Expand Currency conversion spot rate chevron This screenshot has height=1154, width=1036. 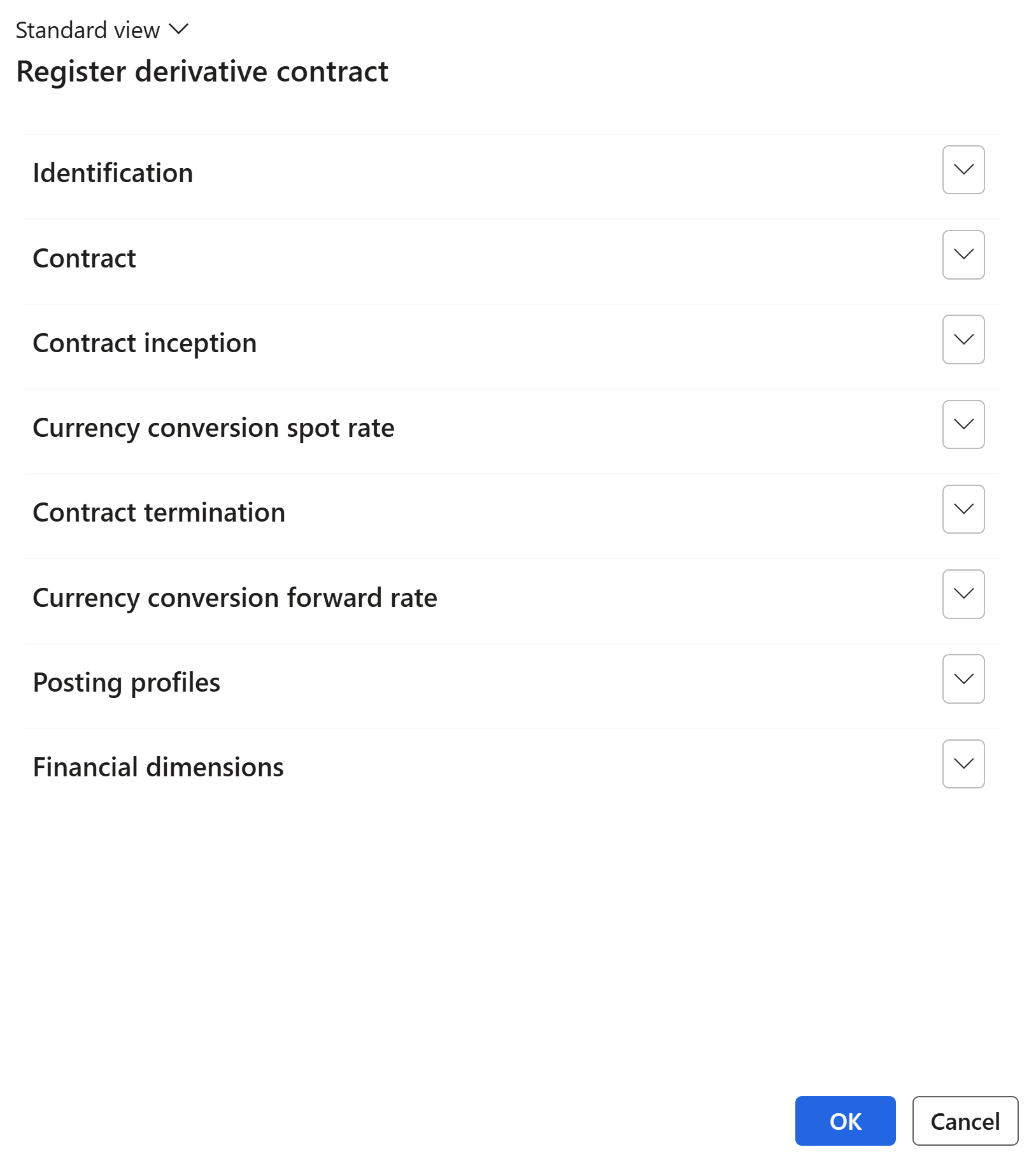[963, 424]
